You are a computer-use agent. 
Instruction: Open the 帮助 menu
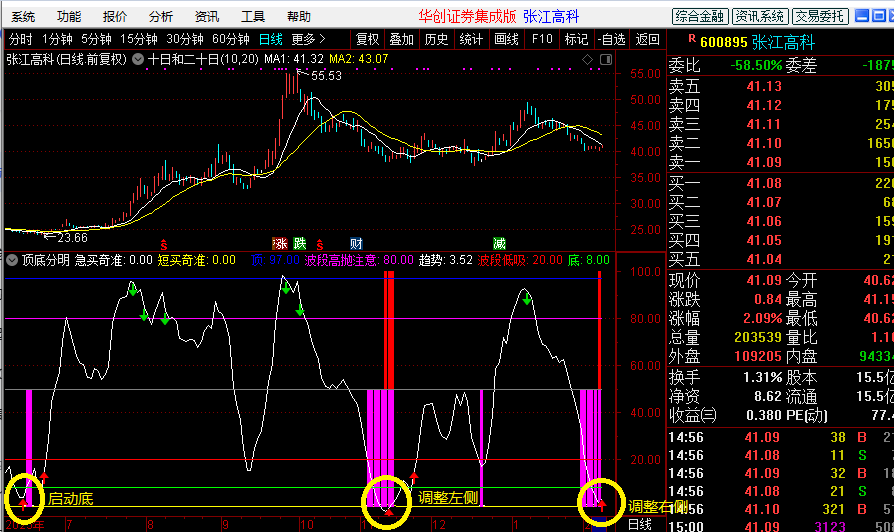tap(299, 17)
